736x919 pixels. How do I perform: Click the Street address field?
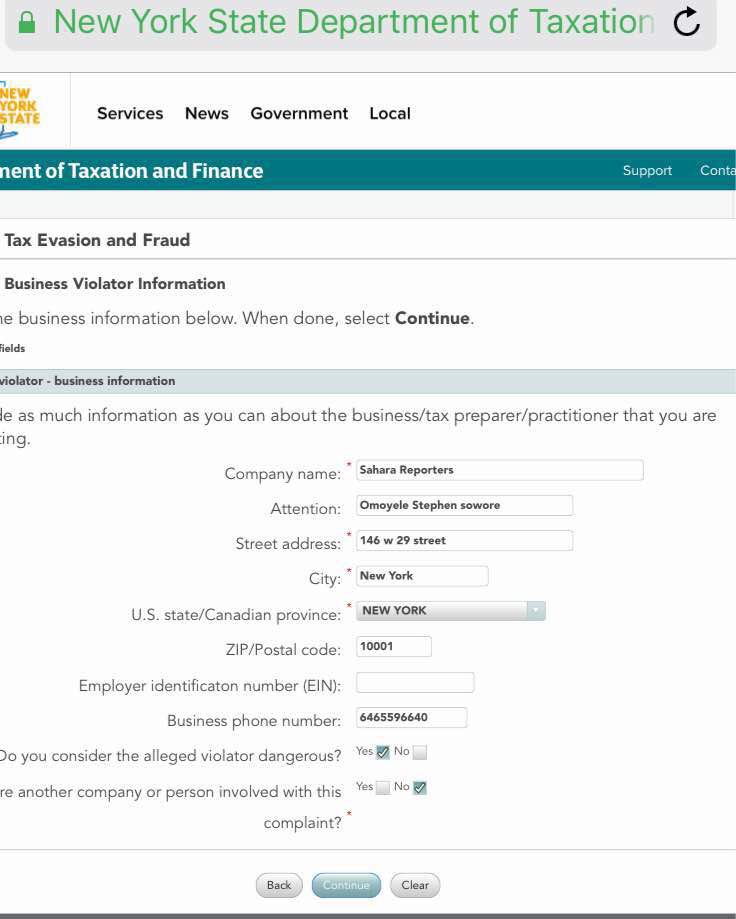464,540
